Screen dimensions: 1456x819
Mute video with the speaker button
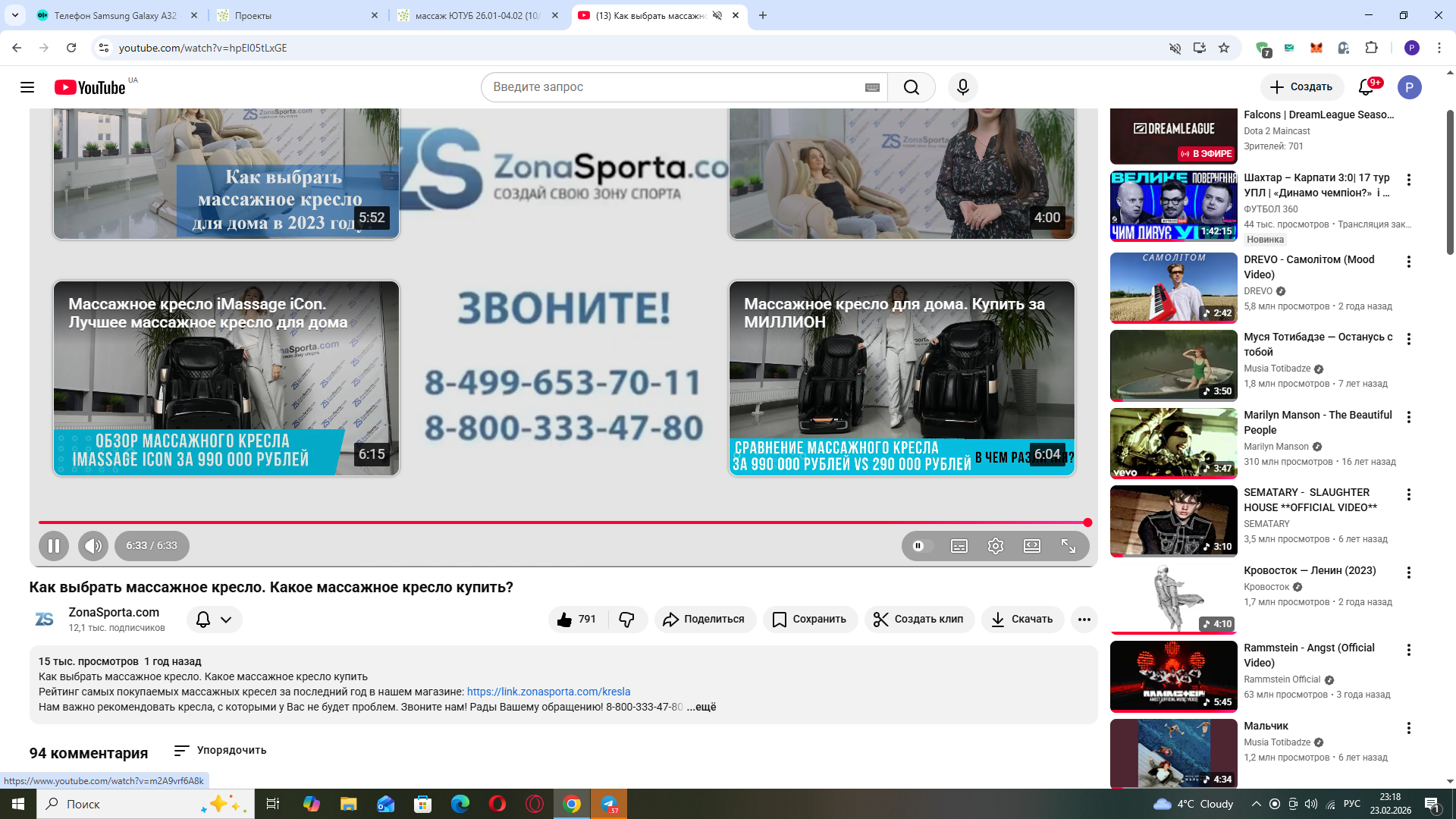point(93,546)
